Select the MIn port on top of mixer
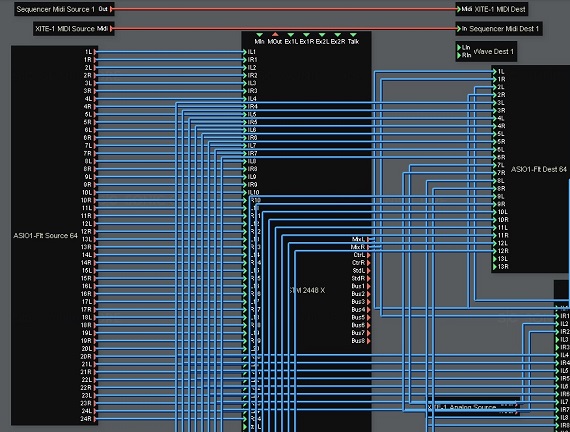The image size is (570, 432). pos(259,35)
